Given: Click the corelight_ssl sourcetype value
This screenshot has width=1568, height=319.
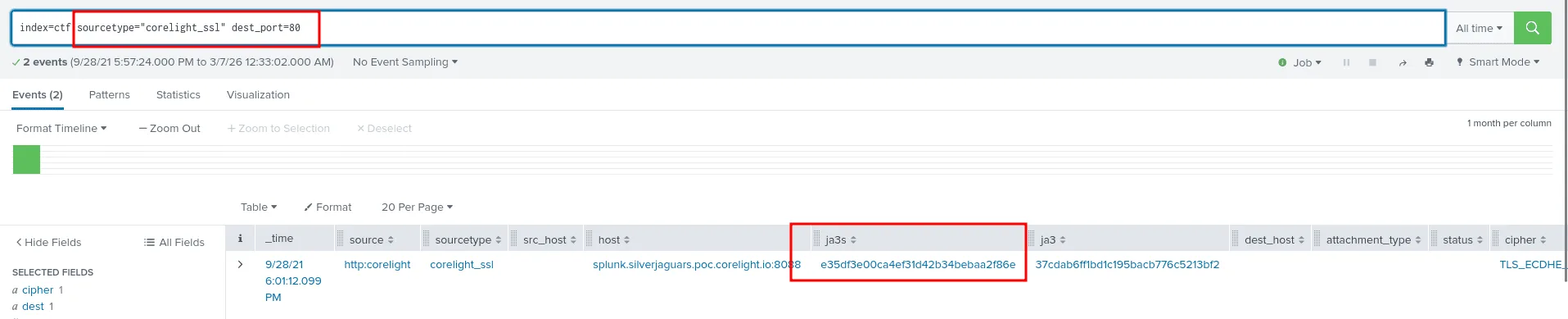Looking at the screenshot, I should (462, 265).
